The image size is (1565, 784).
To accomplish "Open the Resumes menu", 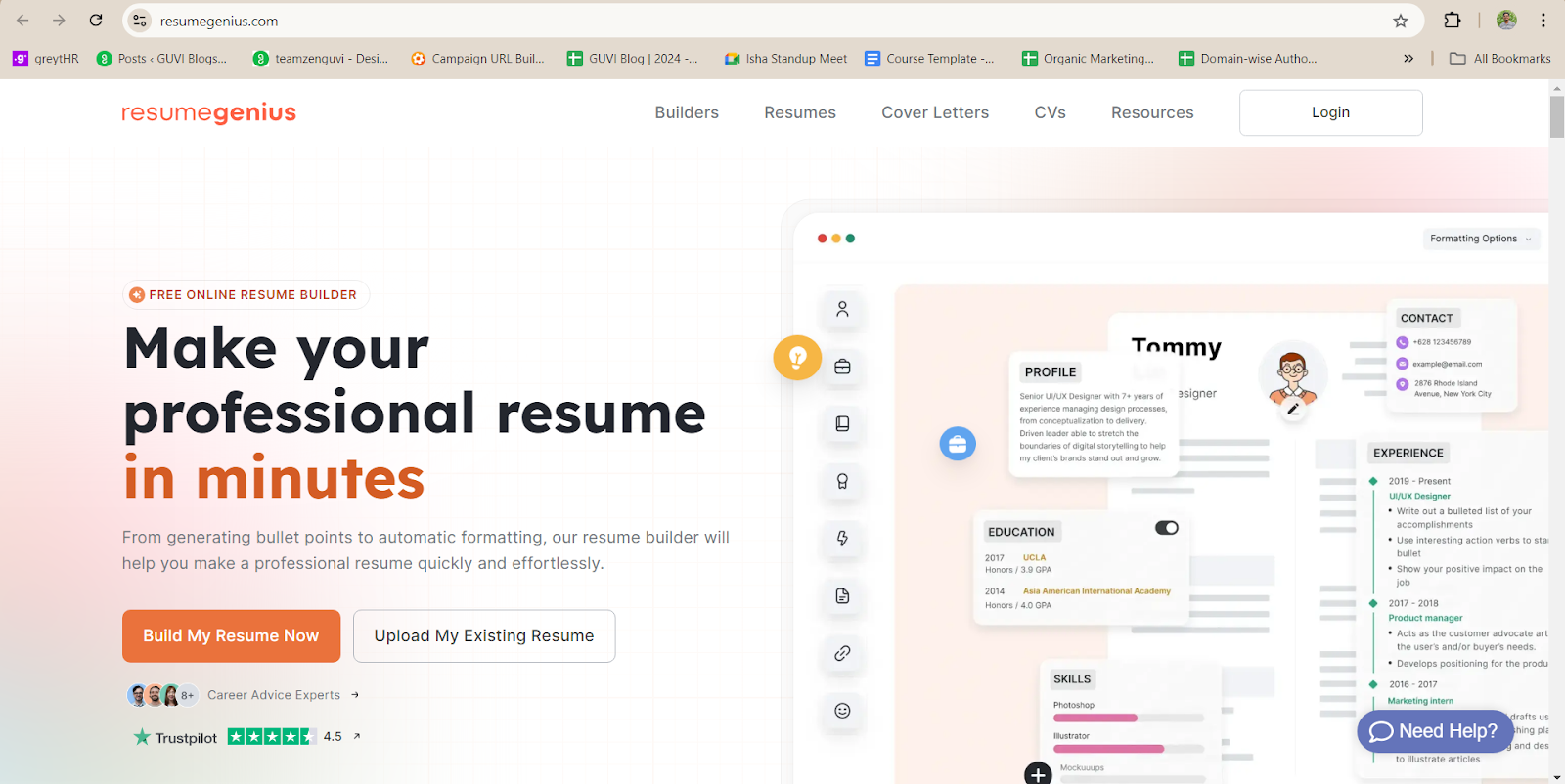I will click(800, 112).
